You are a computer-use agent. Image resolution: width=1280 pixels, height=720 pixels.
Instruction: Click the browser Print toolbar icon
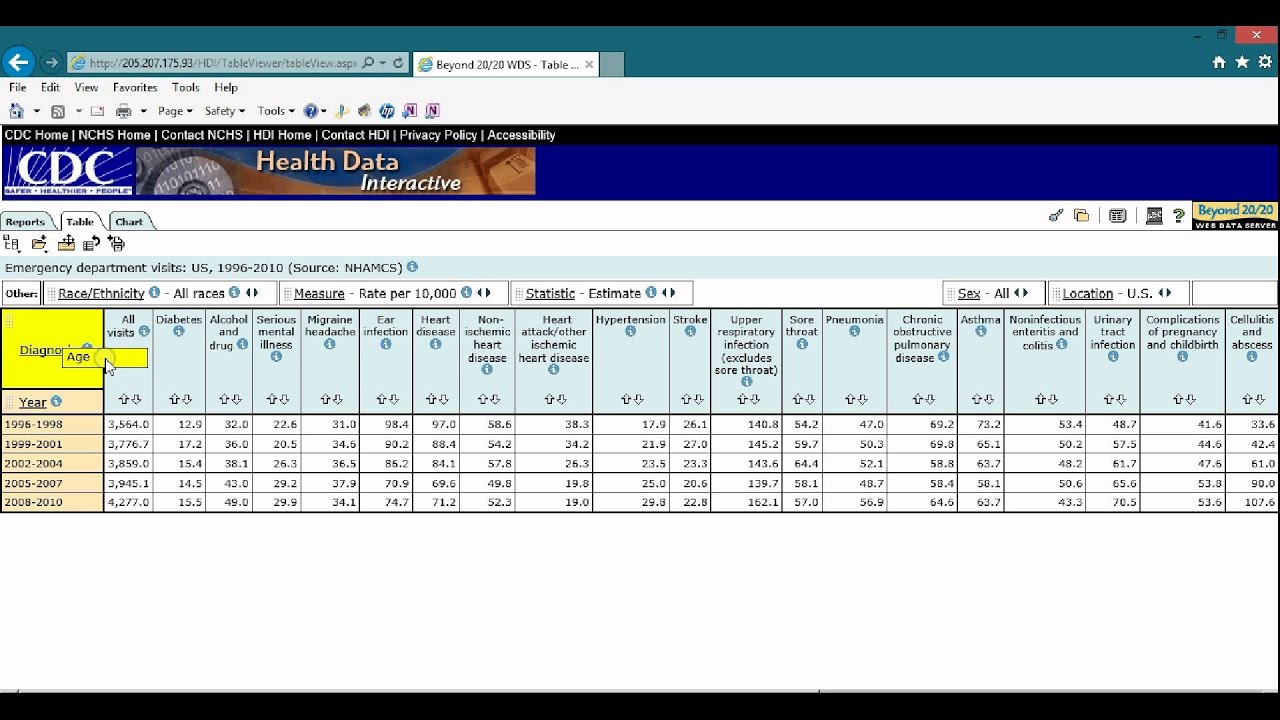coord(124,111)
